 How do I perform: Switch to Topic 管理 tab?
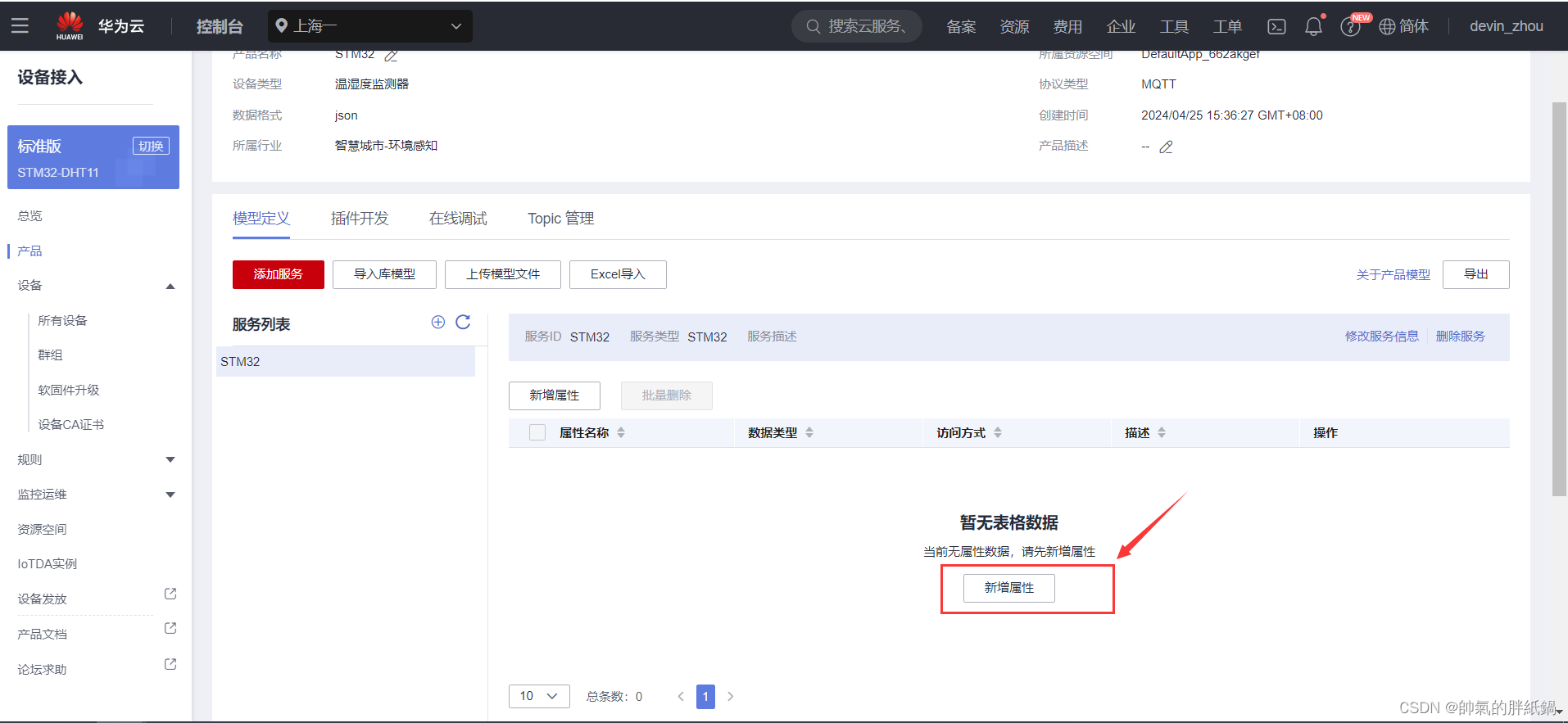point(561,219)
